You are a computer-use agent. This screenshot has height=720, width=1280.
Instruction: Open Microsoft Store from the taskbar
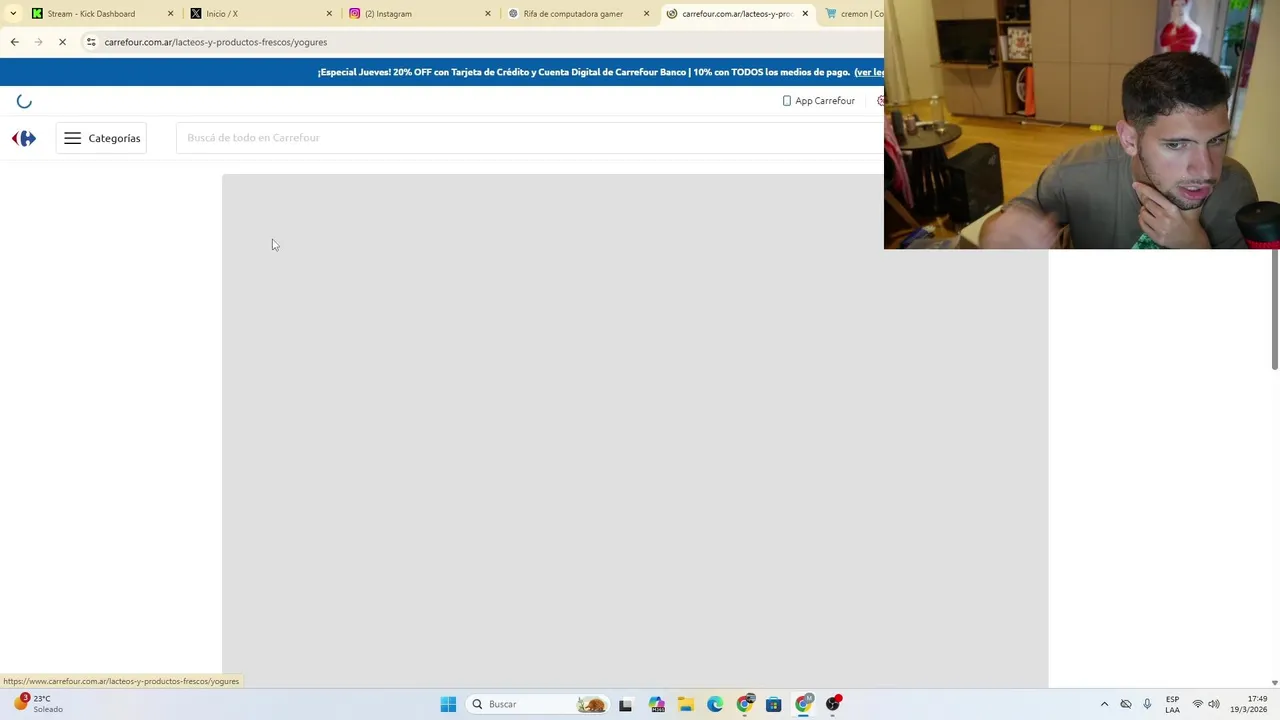click(773, 704)
